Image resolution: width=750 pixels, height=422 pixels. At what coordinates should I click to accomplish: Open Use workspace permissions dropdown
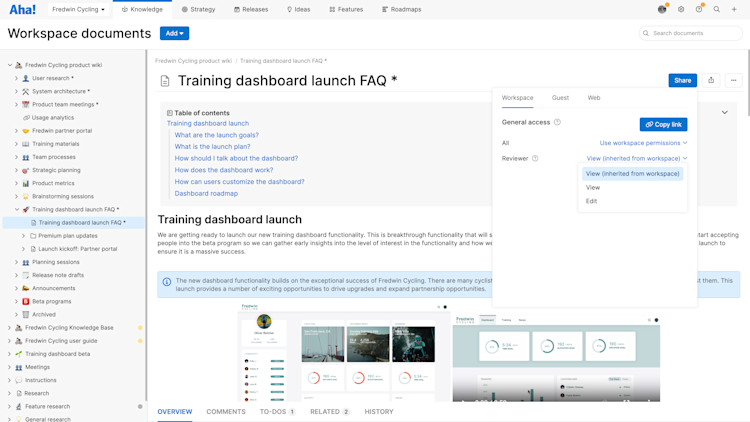[643, 143]
